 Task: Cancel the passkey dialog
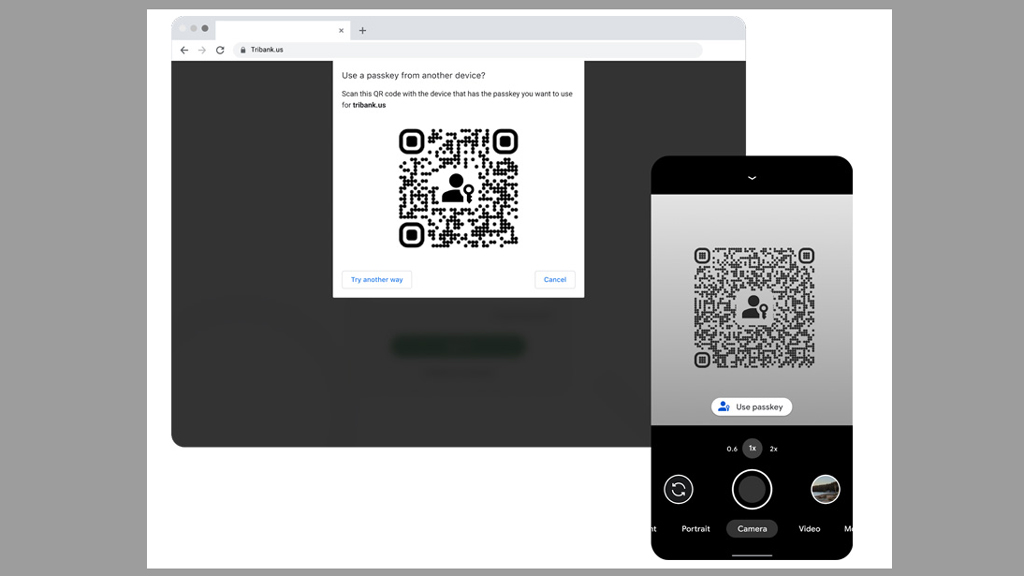tap(555, 280)
